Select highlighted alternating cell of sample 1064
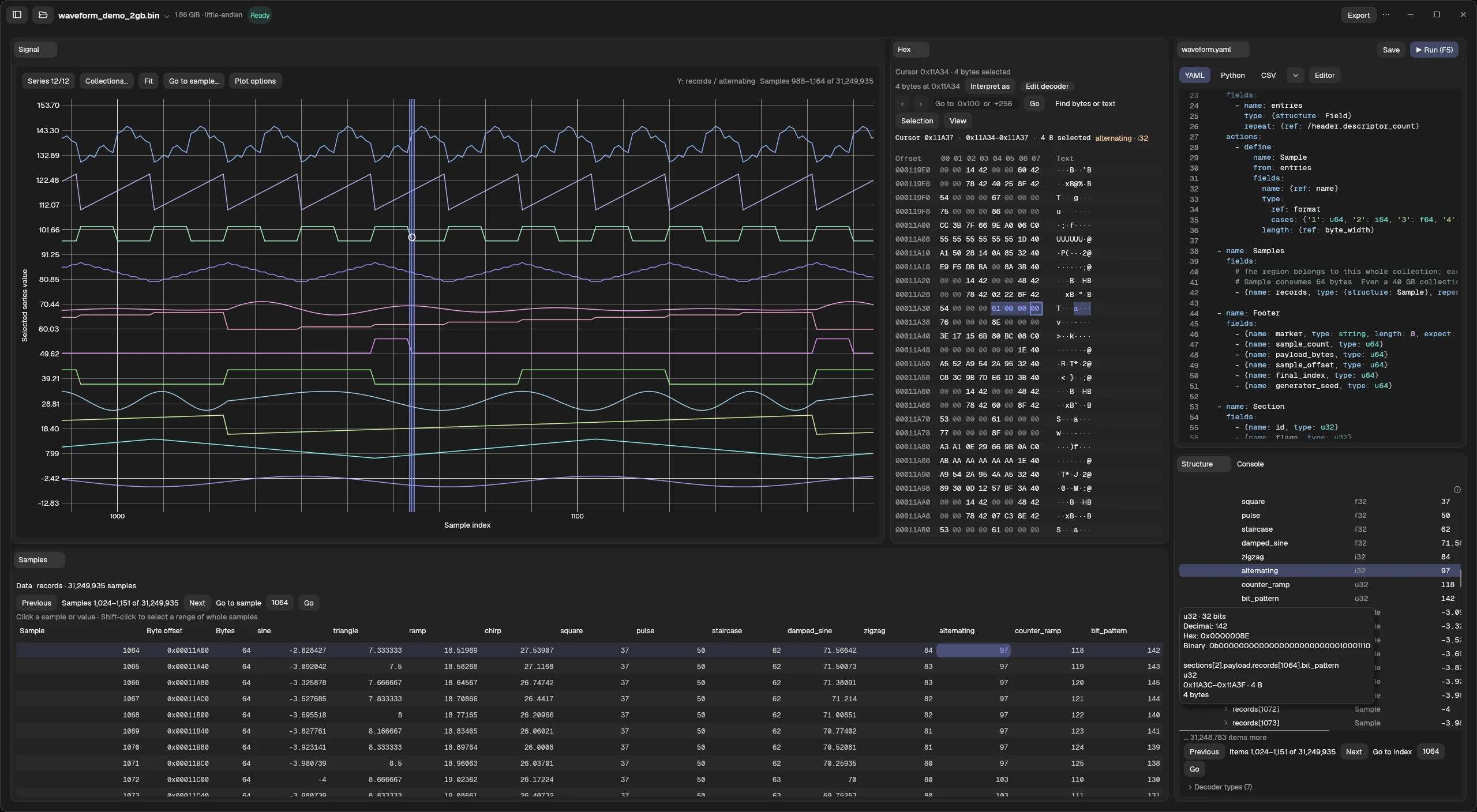The width and height of the screenshot is (1477, 812). point(973,650)
